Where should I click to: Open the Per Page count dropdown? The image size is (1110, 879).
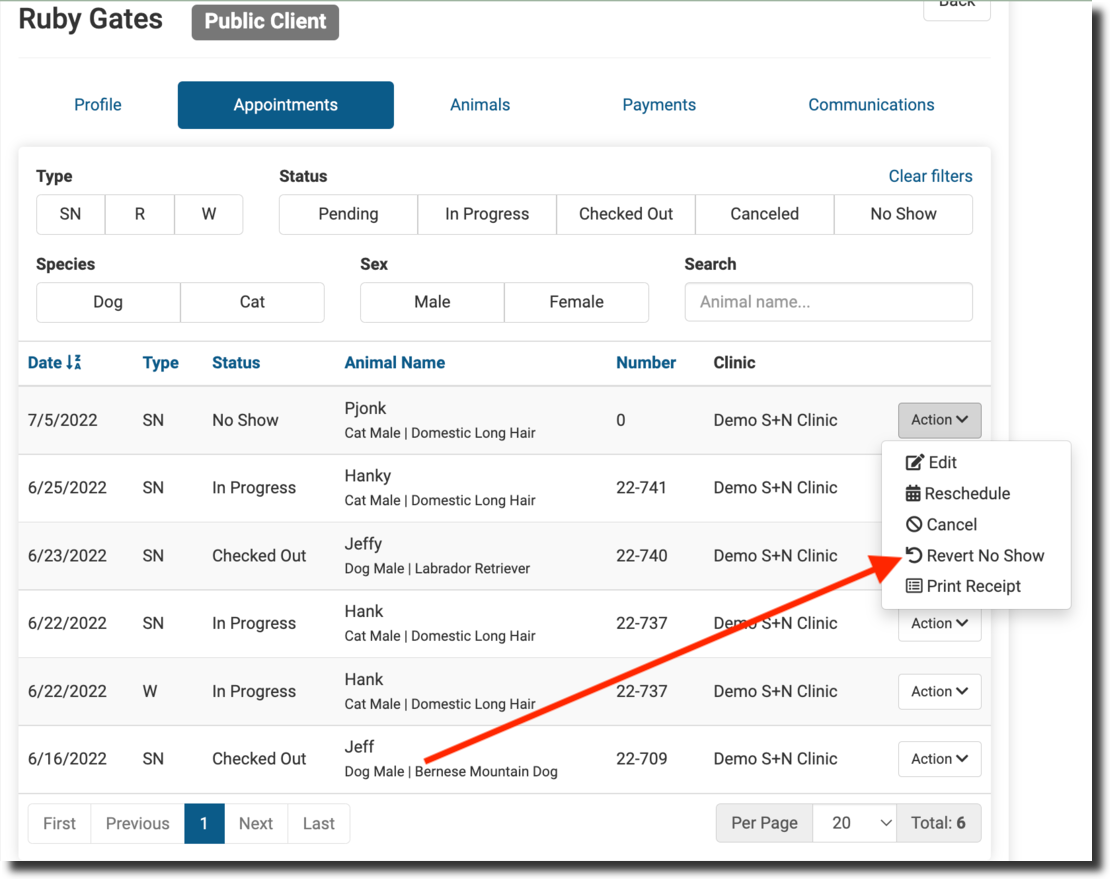click(854, 823)
